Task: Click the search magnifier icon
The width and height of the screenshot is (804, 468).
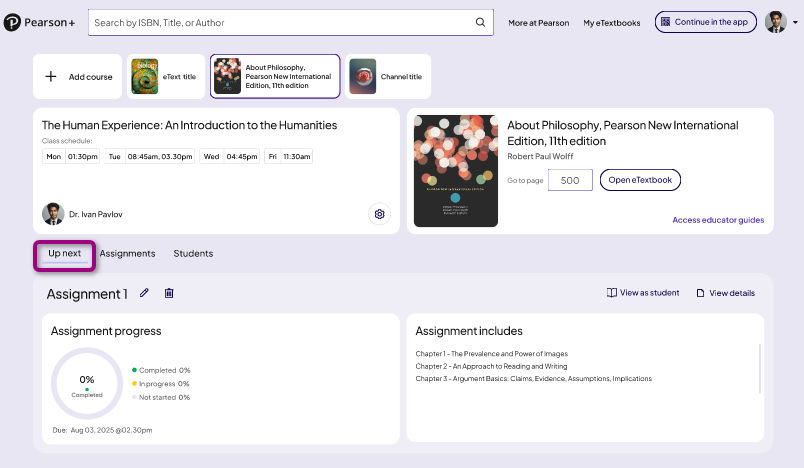Action: pyautogui.click(x=480, y=22)
